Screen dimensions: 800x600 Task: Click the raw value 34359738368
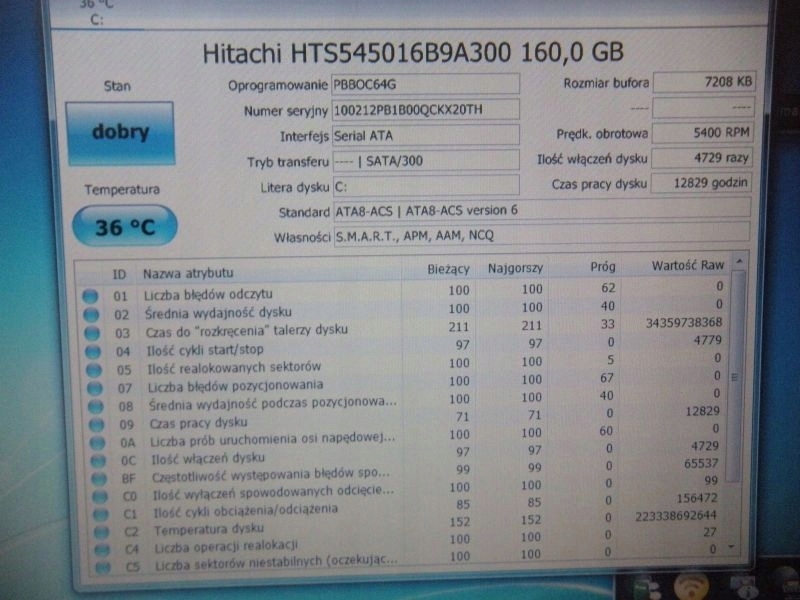684,322
